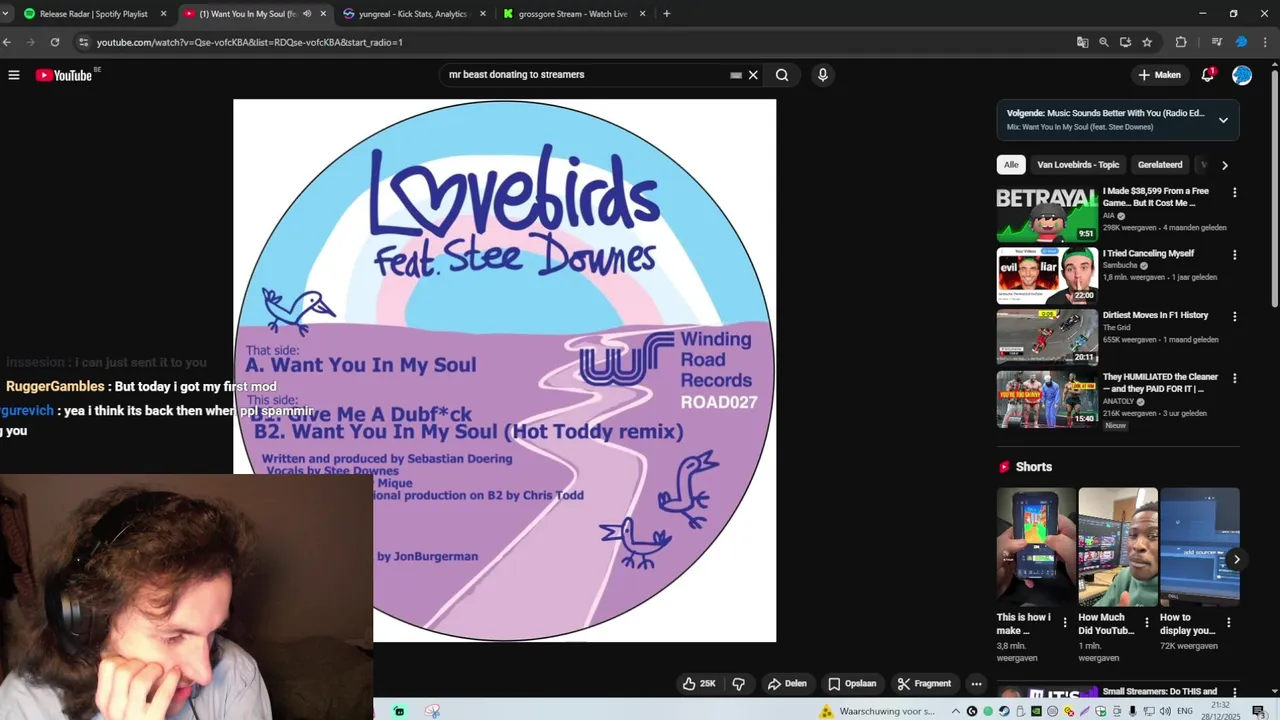
Task: Go to the YouTube home logo
Action: (x=64, y=75)
